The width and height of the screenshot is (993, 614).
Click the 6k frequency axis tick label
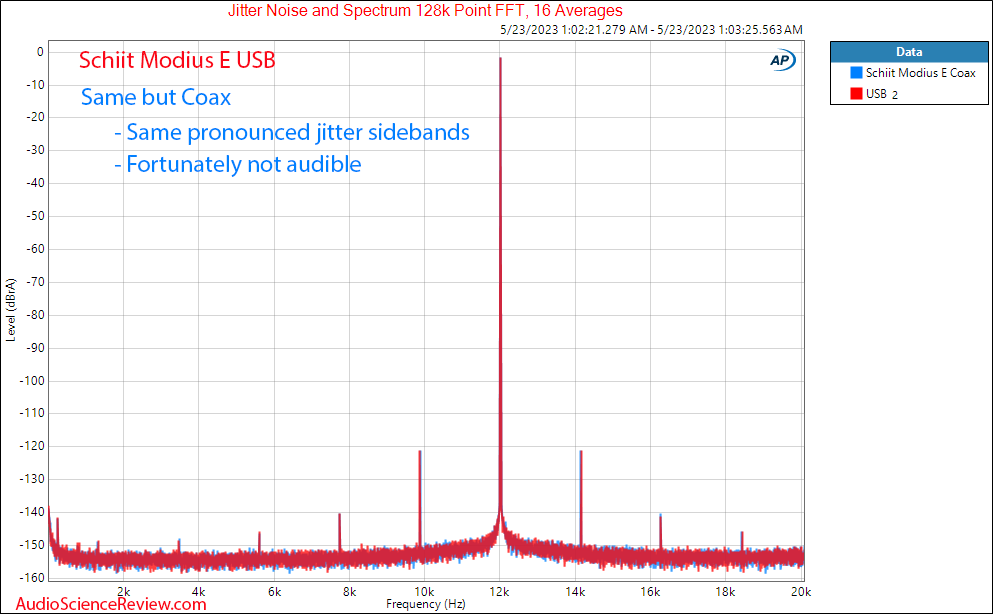pyautogui.click(x=274, y=592)
